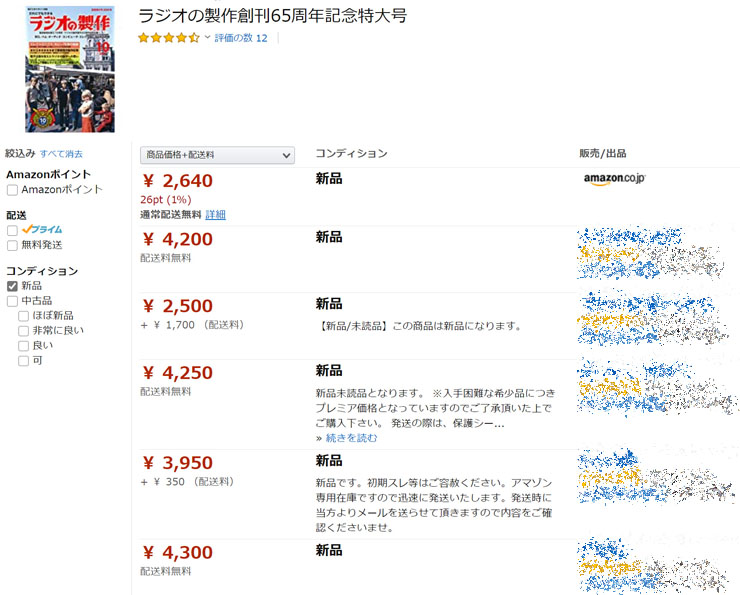Screen dimensions: 740x595
Task: Click the amazon.co.jp seller logo
Action: (614, 179)
